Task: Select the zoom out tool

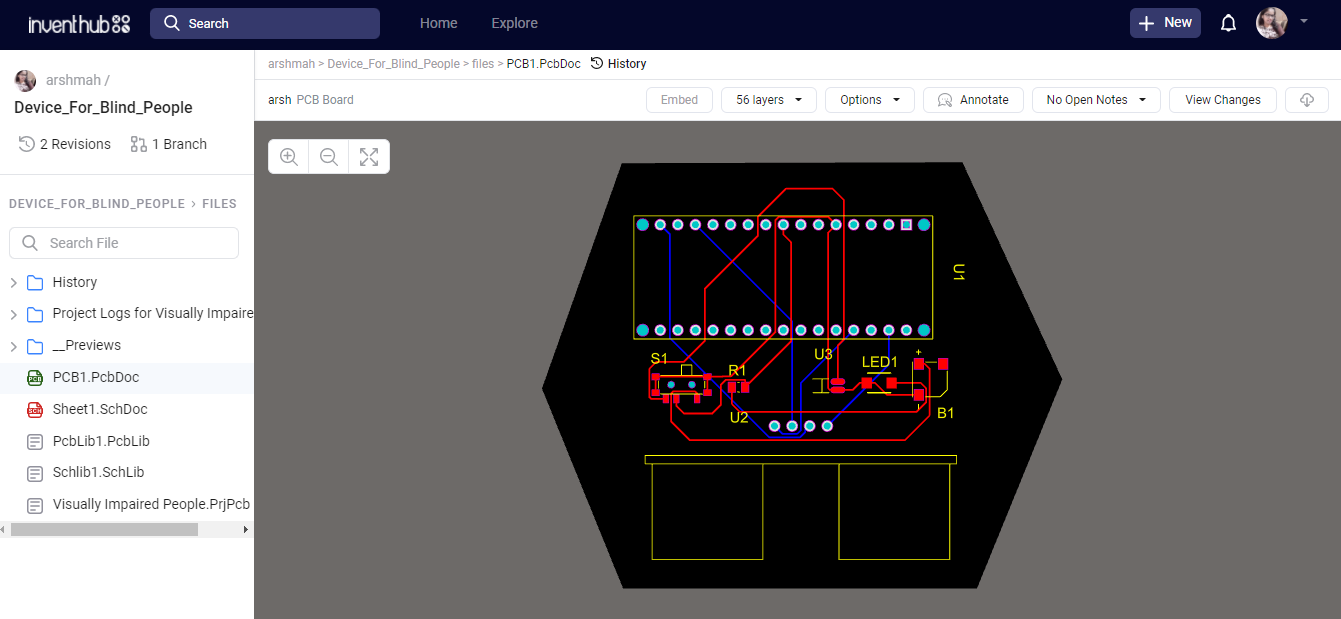Action: click(x=328, y=156)
